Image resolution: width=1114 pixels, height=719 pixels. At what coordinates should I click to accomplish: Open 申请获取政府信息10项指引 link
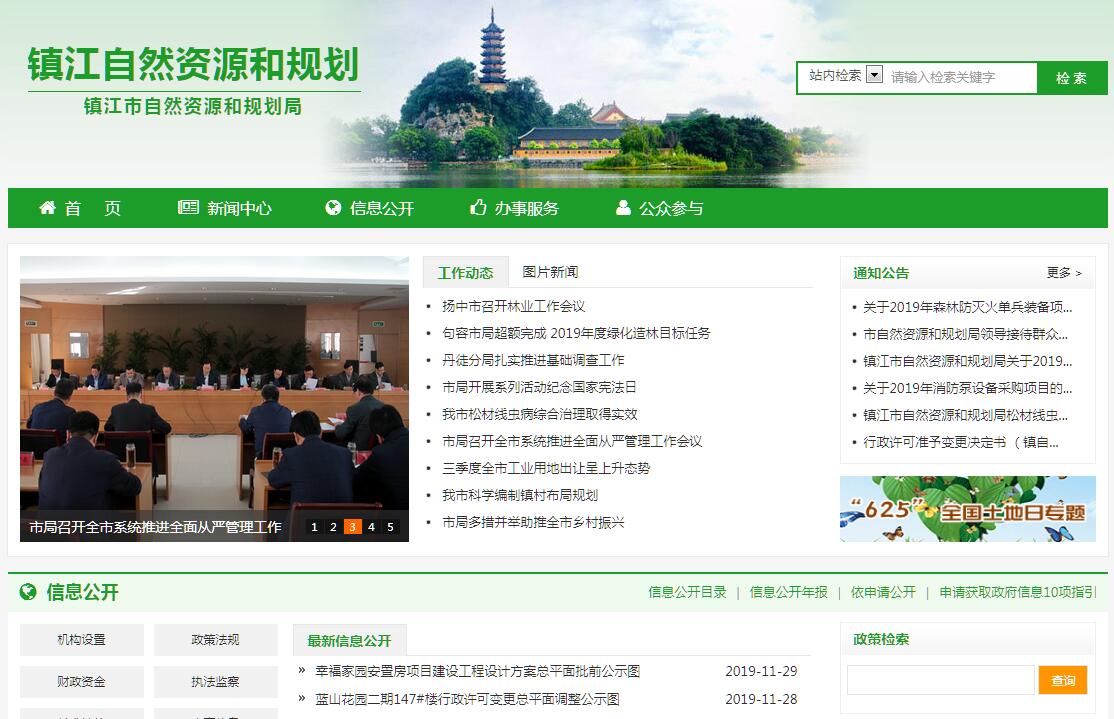1017,592
